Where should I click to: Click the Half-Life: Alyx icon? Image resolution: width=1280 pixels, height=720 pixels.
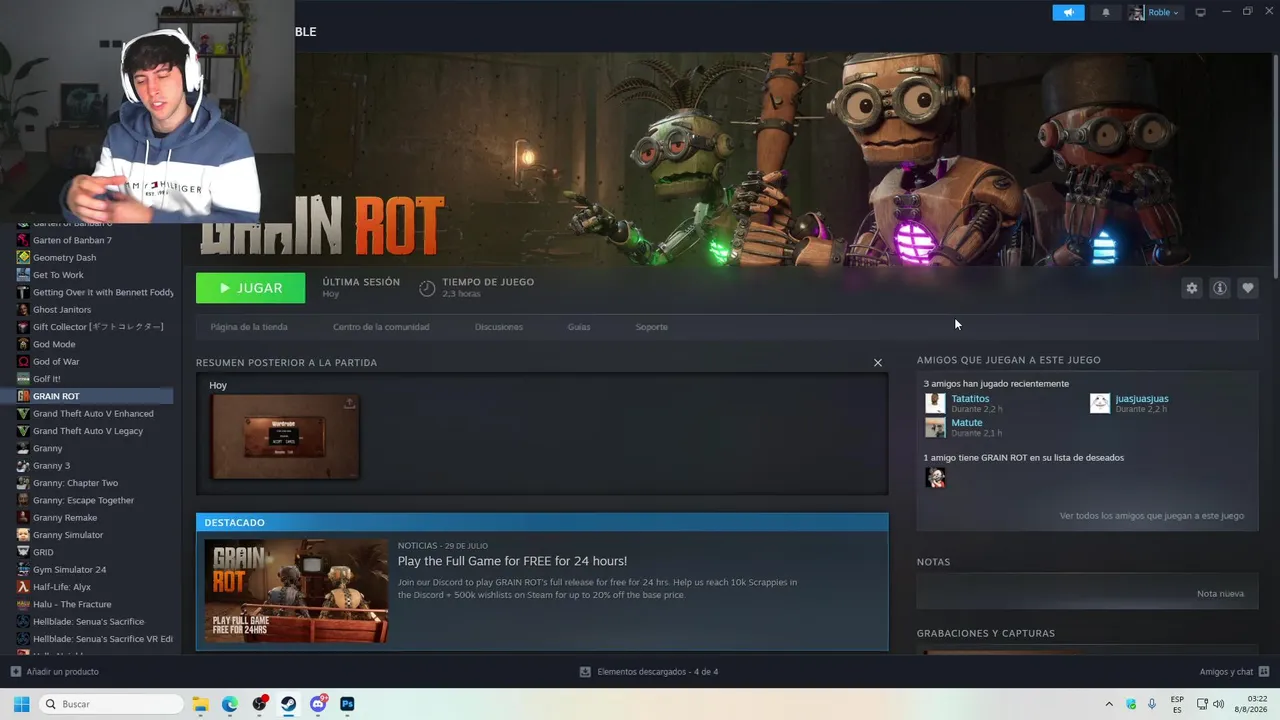pos(23,587)
